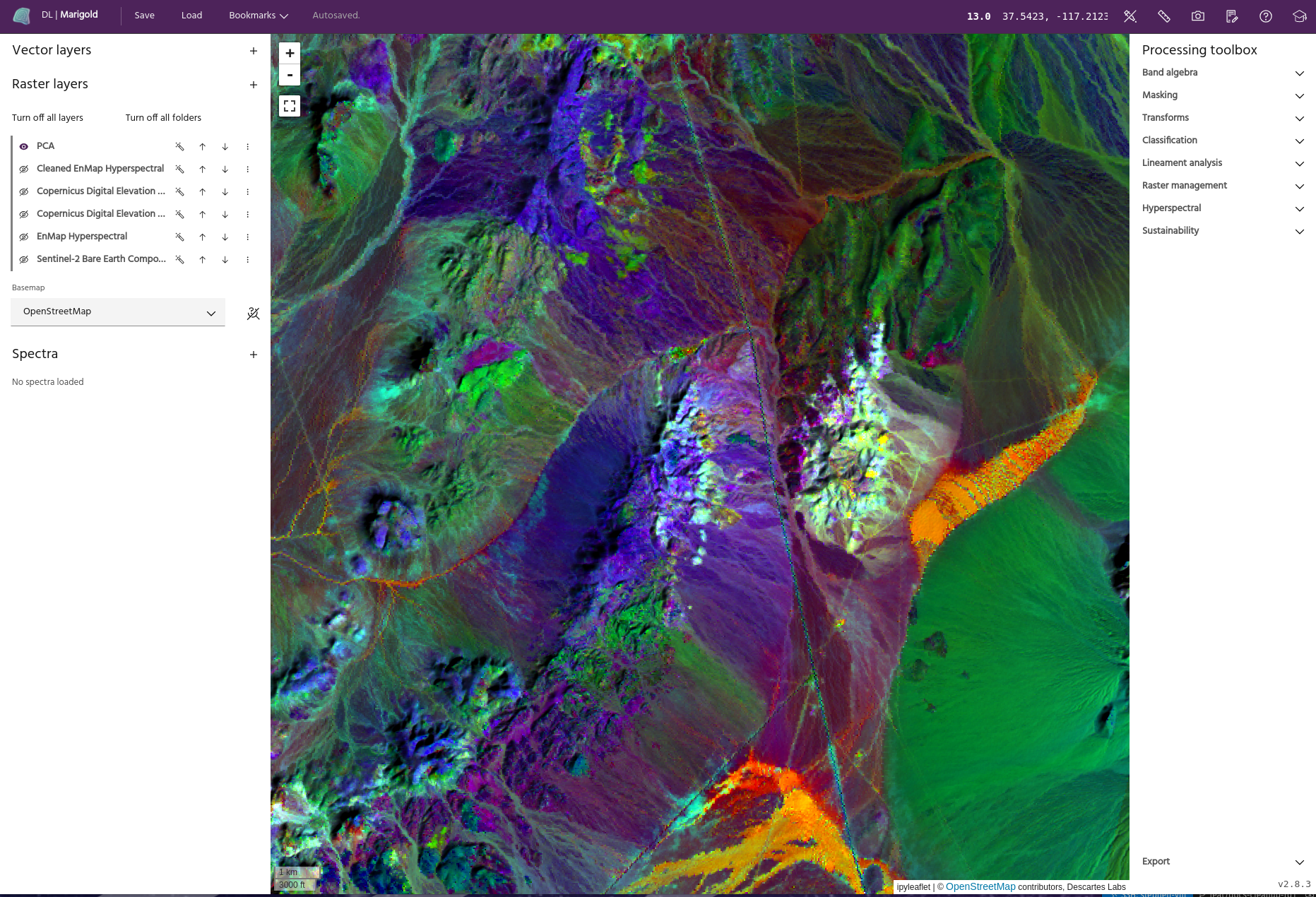1316x897 pixels.
Task: Open more options for Cleaned EnMap Hyperspectral
Action: [248, 170]
